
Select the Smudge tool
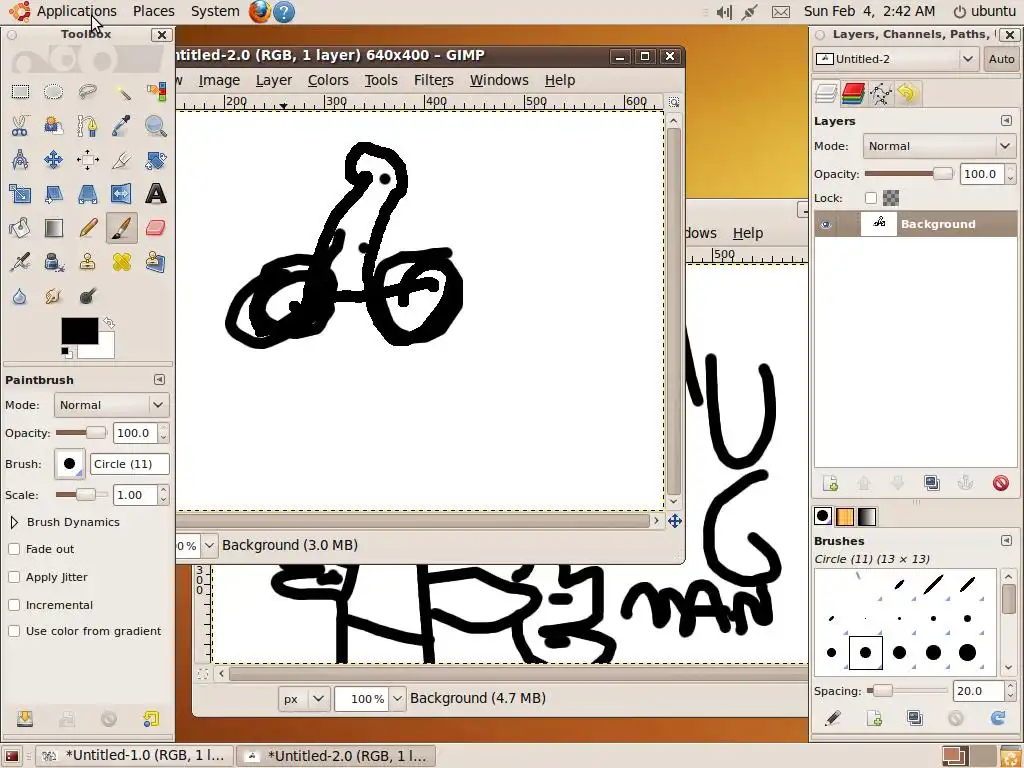54,296
